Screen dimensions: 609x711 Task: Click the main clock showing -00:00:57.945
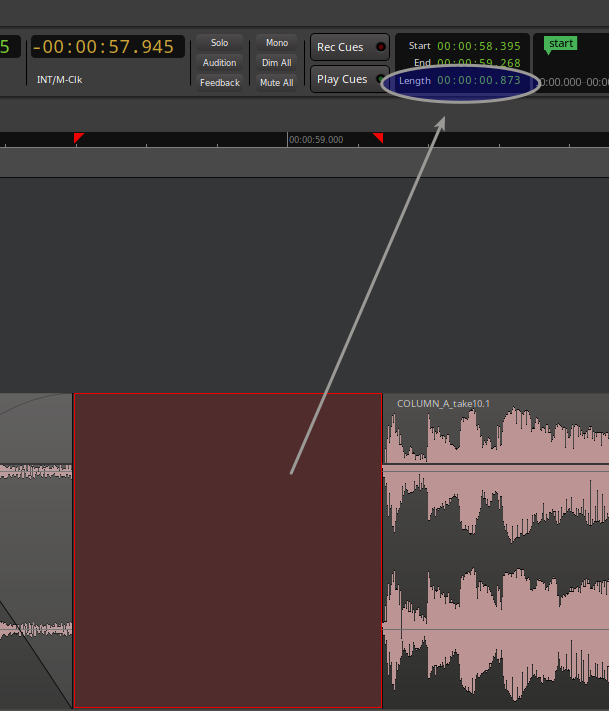click(107, 47)
